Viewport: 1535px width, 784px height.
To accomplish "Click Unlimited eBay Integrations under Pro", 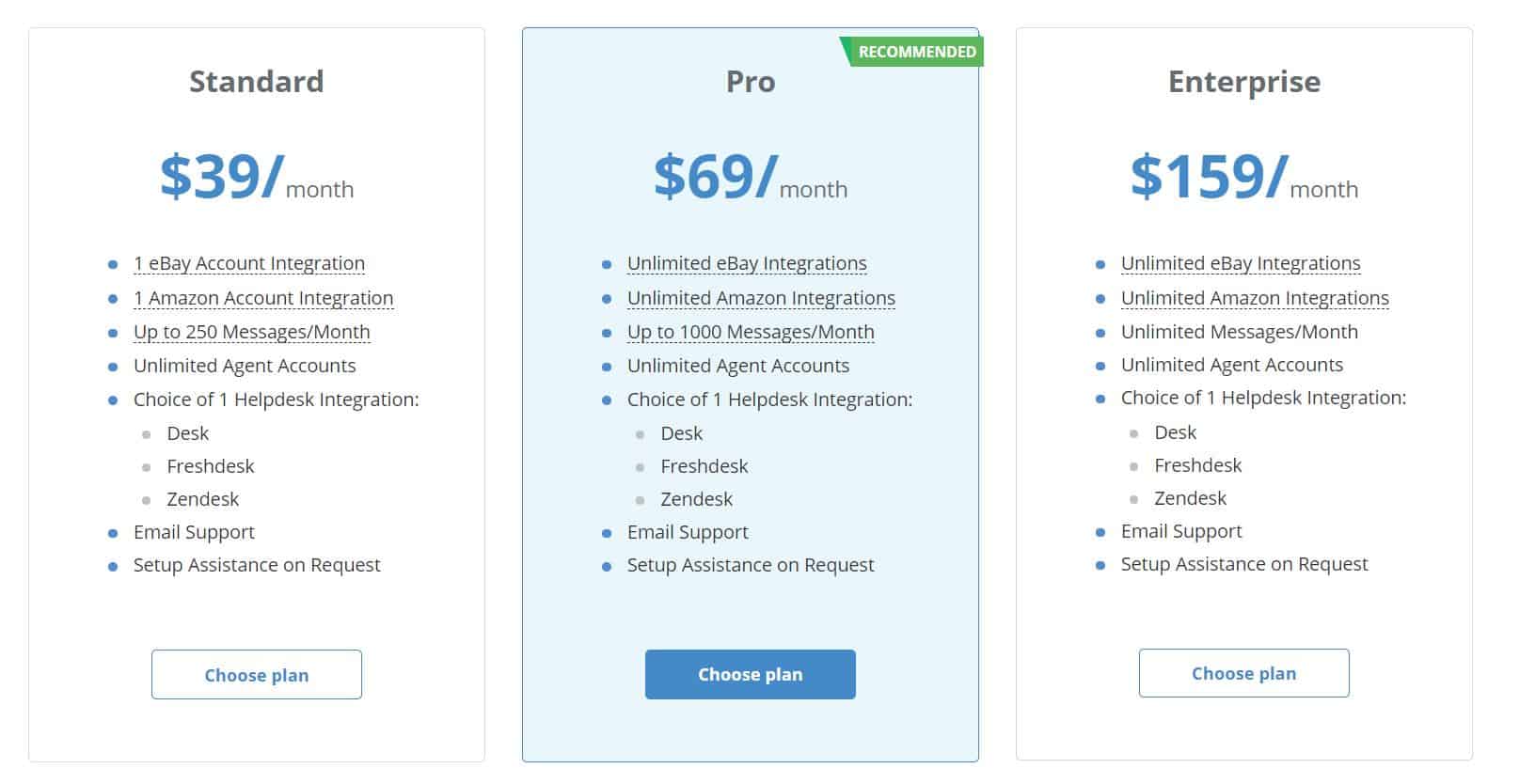I will tap(747, 263).
